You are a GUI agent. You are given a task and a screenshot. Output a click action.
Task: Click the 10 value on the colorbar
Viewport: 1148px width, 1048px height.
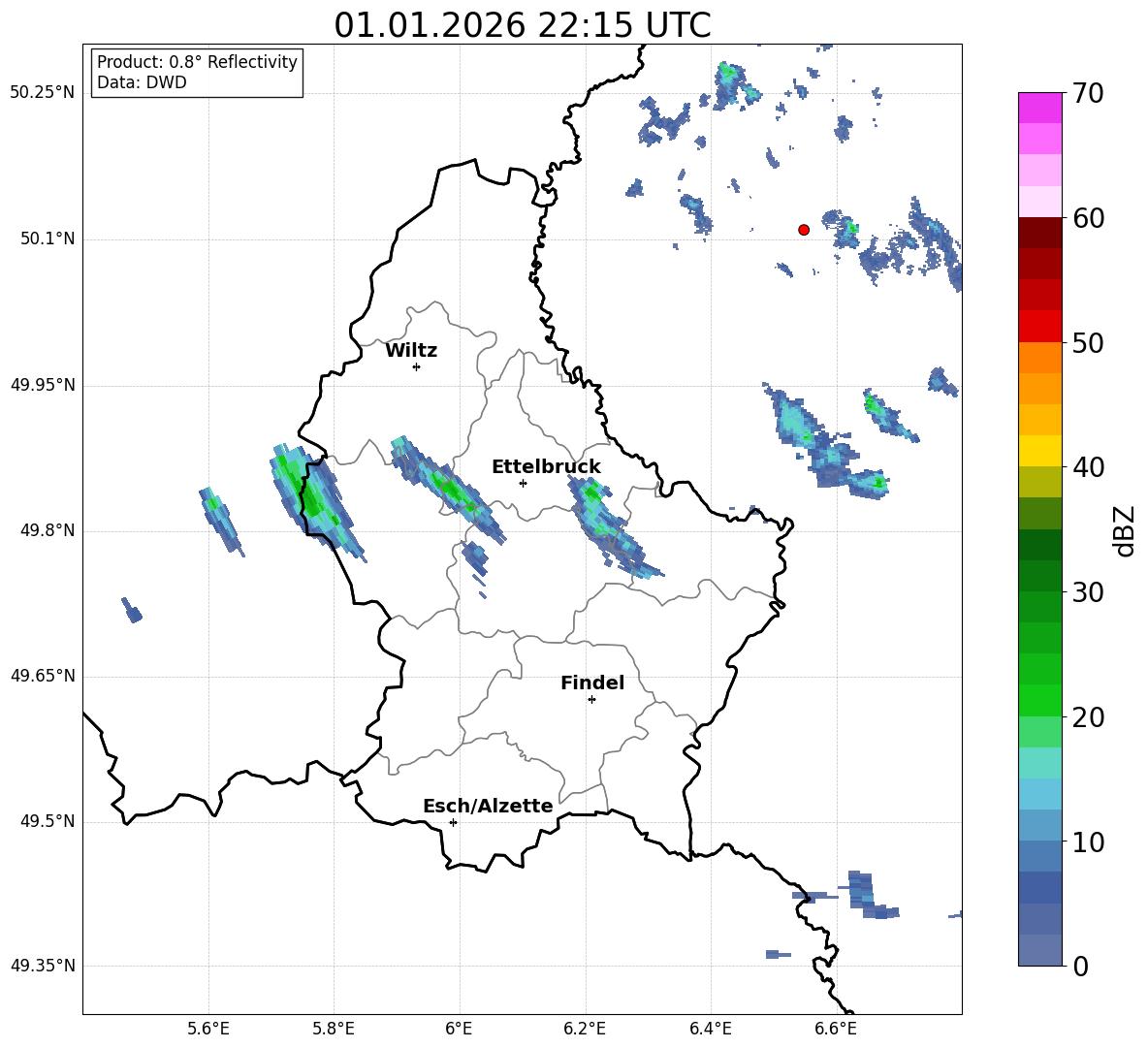(1087, 842)
